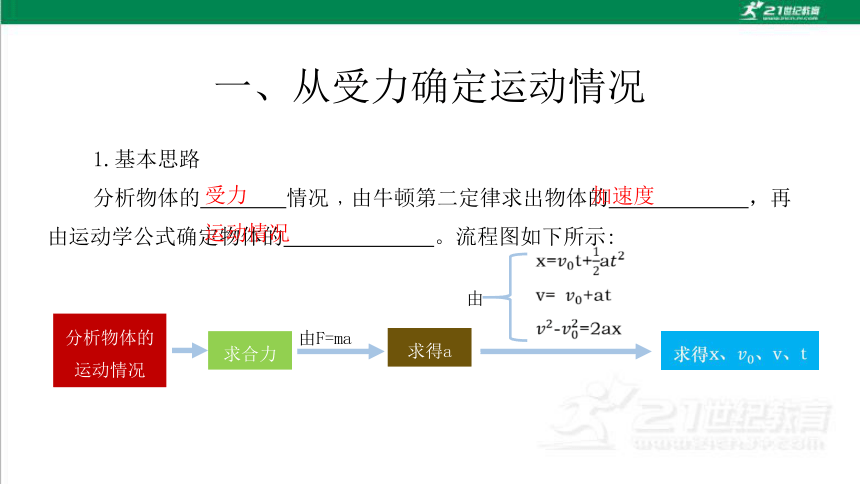Click the formula v²-v0²=2ax
Screen dimensions: 860x484
[579, 328]
